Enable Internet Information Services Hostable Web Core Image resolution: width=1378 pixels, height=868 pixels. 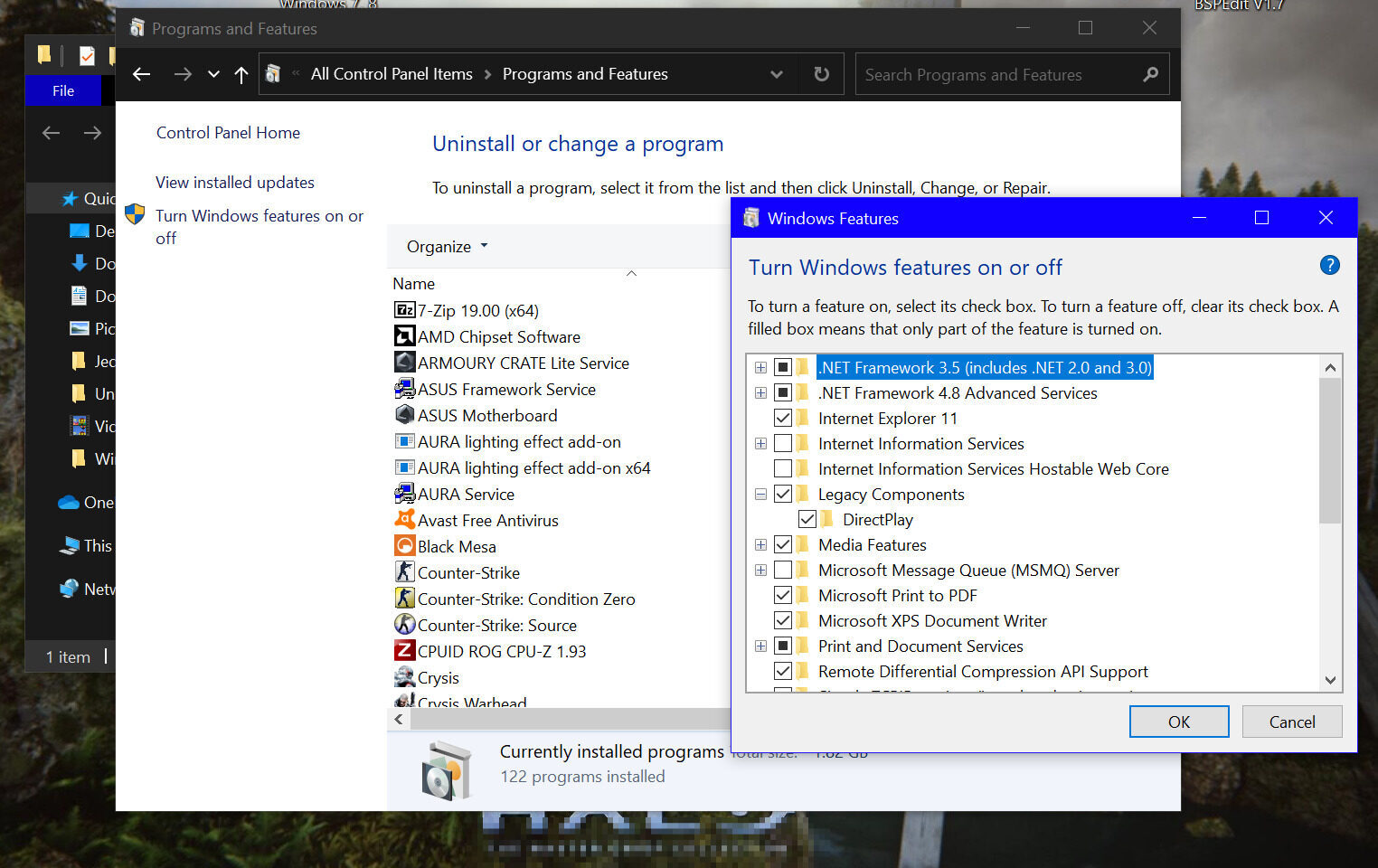(x=783, y=469)
